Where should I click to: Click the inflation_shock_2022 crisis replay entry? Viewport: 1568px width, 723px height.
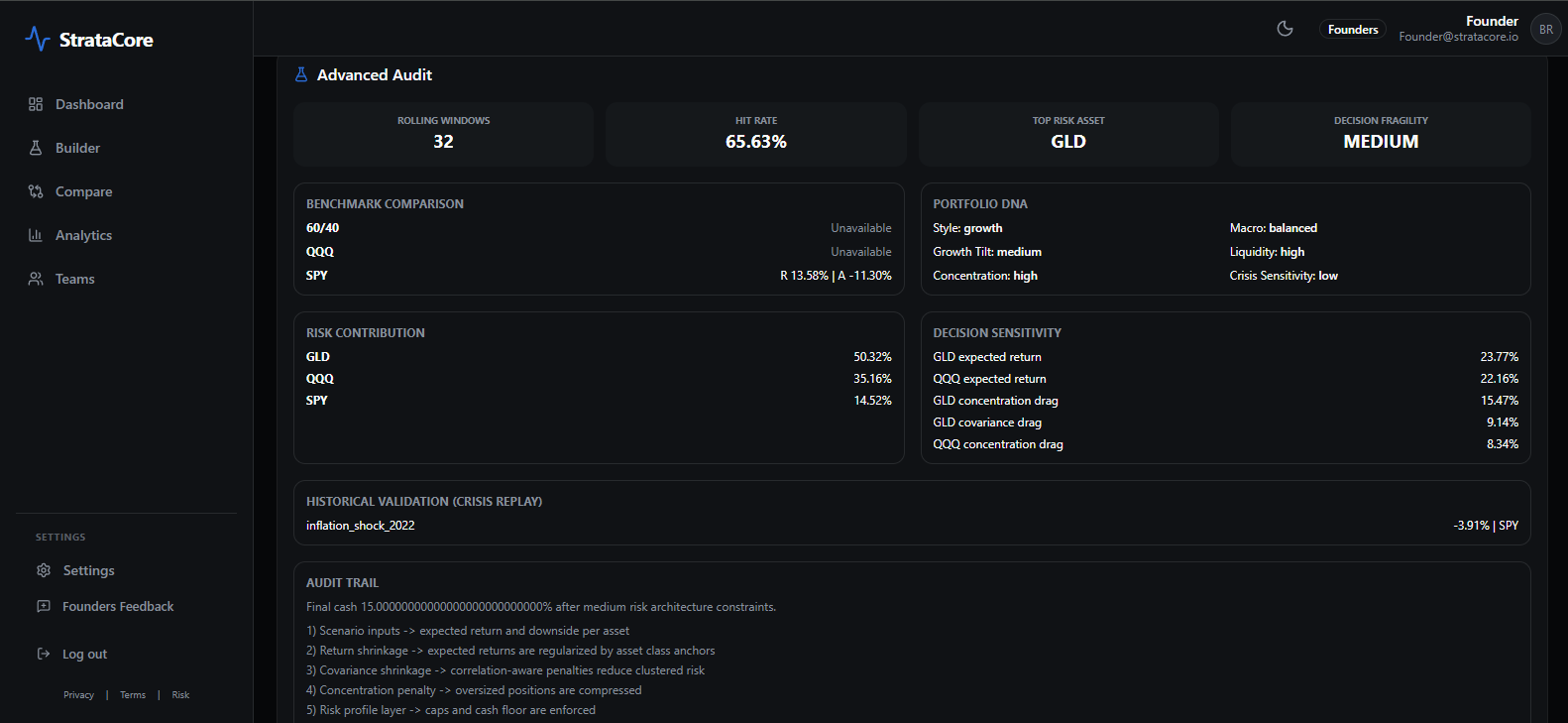(x=361, y=526)
